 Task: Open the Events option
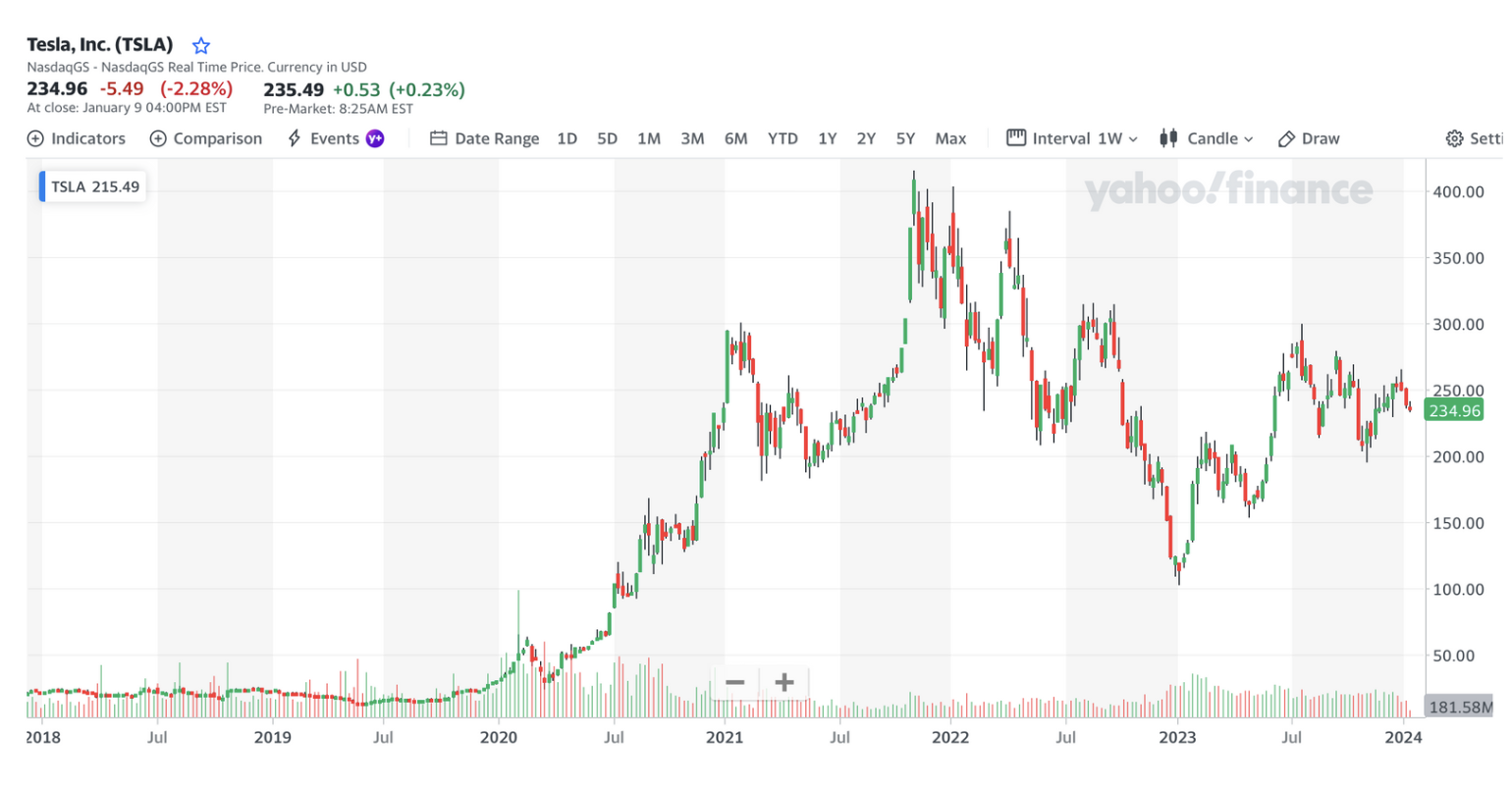coord(335,138)
